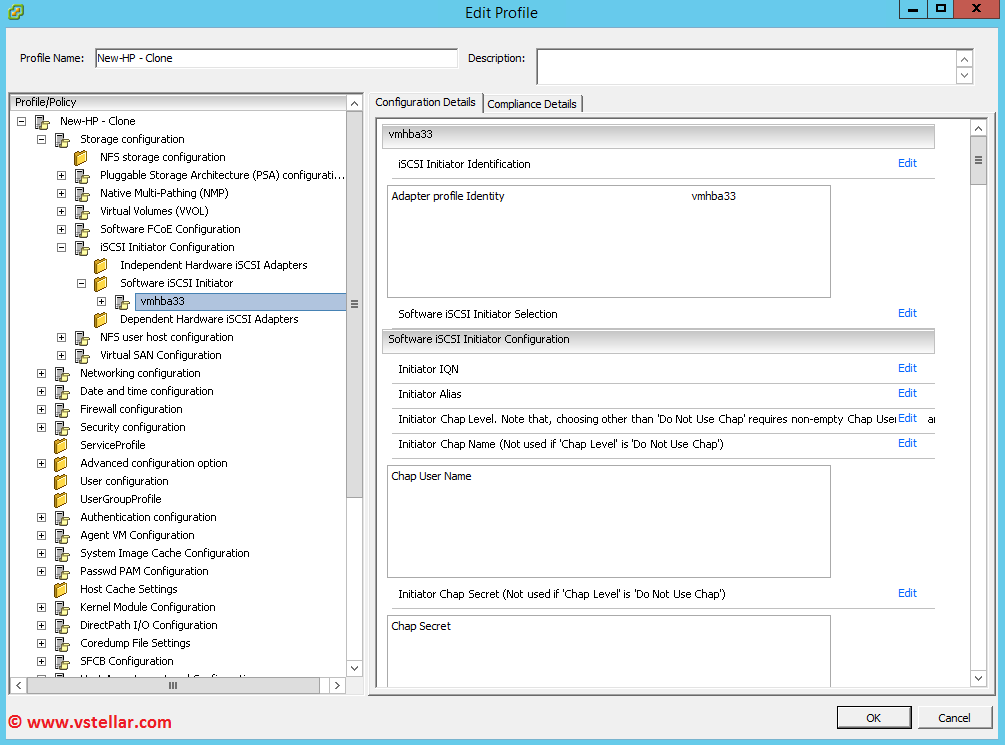The height and width of the screenshot is (745, 1005).
Task: Expand the vmhba33 tree node
Action: (x=101, y=302)
